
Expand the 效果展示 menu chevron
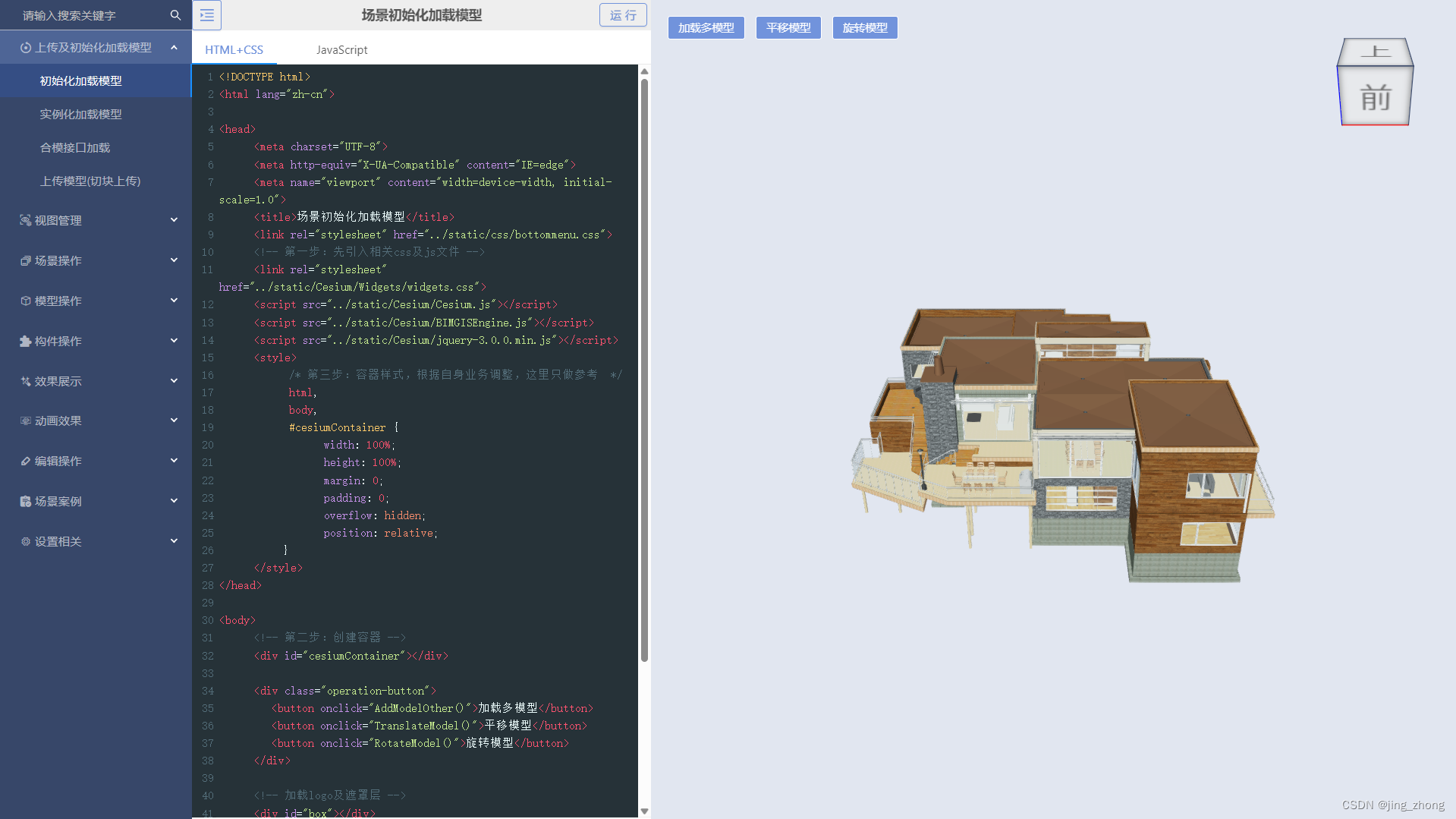[x=174, y=381]
